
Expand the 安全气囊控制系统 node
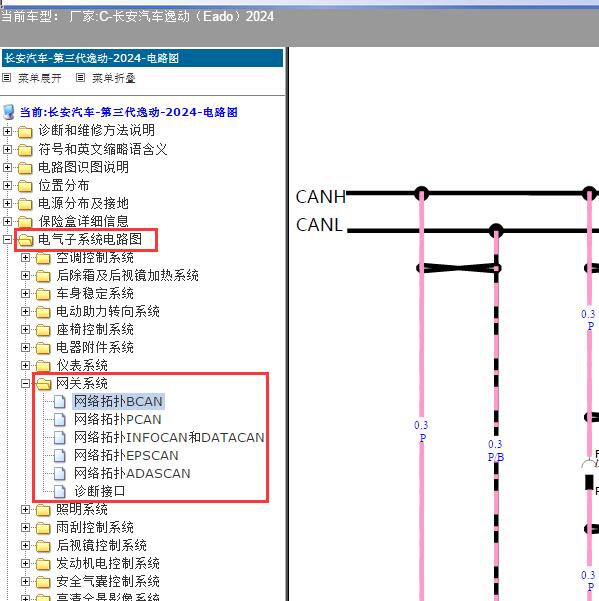(x=25, y=581)
